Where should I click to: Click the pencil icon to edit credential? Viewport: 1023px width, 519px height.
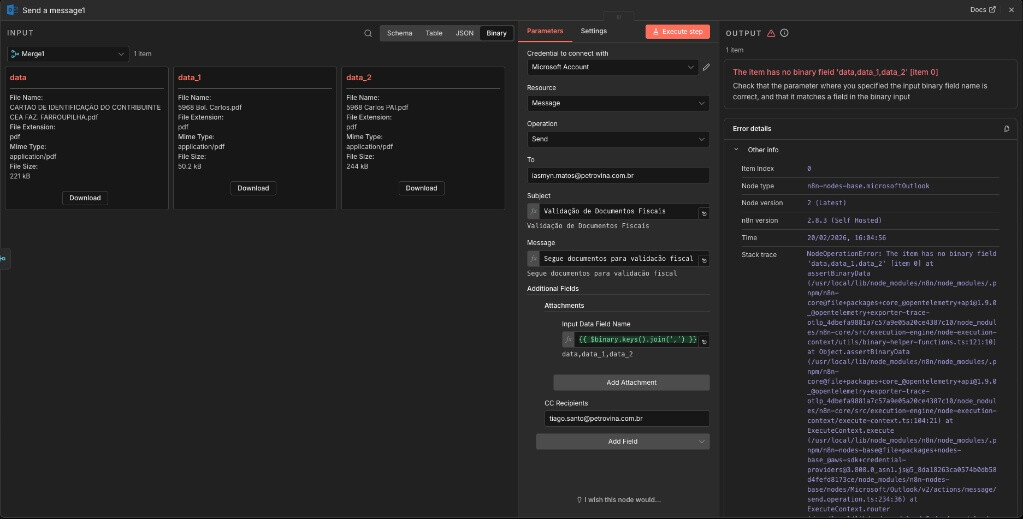(706, 67)
